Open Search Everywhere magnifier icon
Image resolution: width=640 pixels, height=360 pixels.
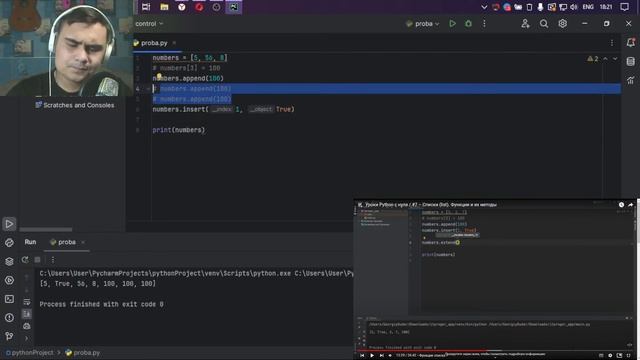(x=544, y=24)
